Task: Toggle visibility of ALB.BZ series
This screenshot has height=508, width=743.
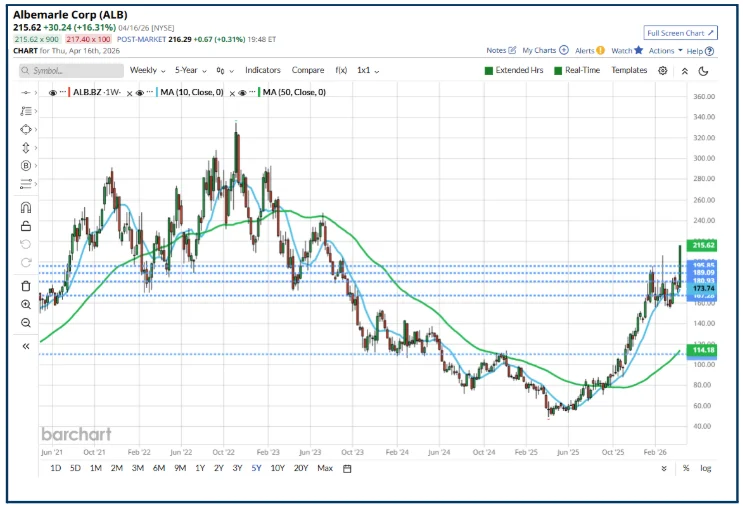Action: (x=53, y=92)
